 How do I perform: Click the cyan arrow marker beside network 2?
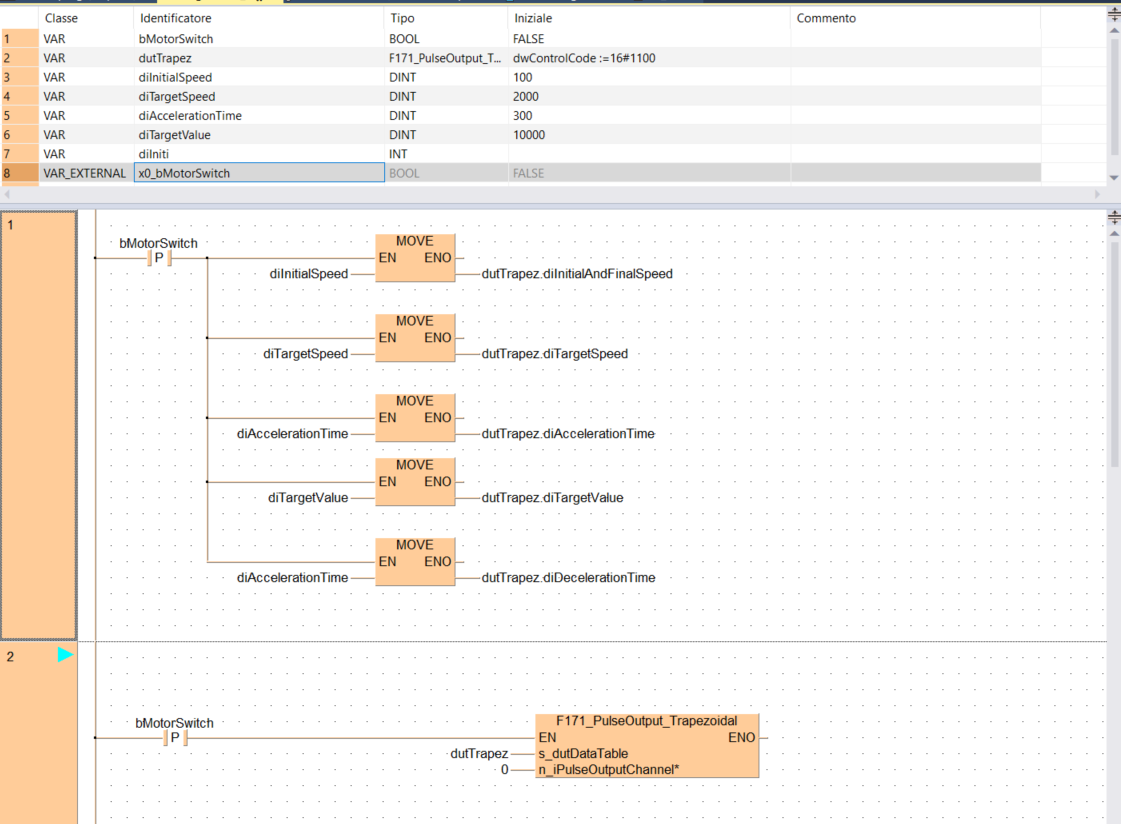click(65, 655)
